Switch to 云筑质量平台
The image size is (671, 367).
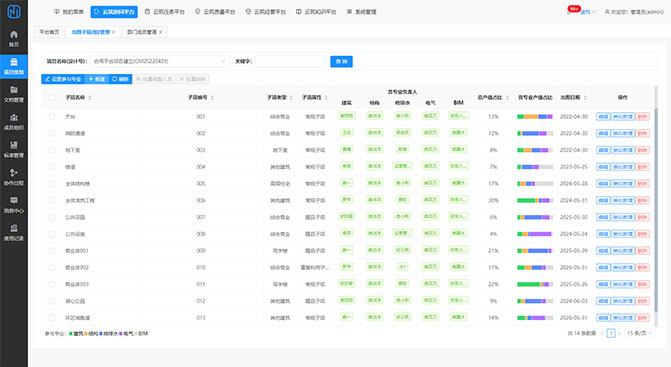coord(215,12)
